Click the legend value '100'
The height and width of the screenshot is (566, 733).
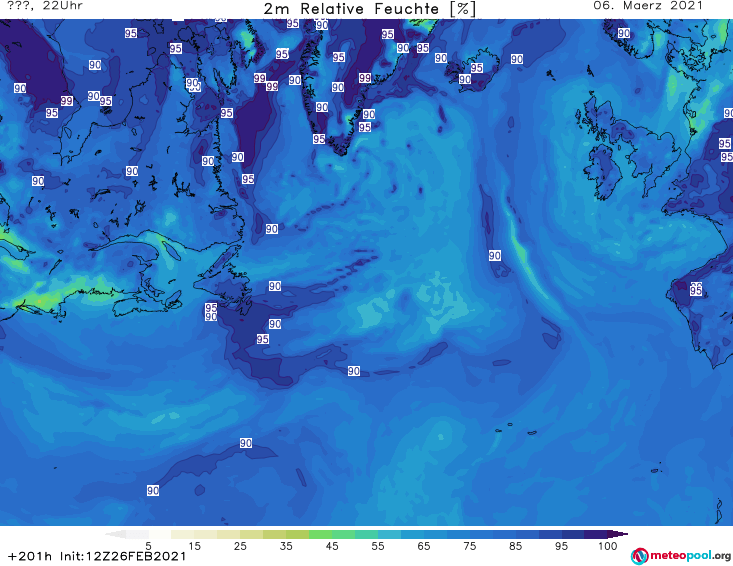point(608,546)
